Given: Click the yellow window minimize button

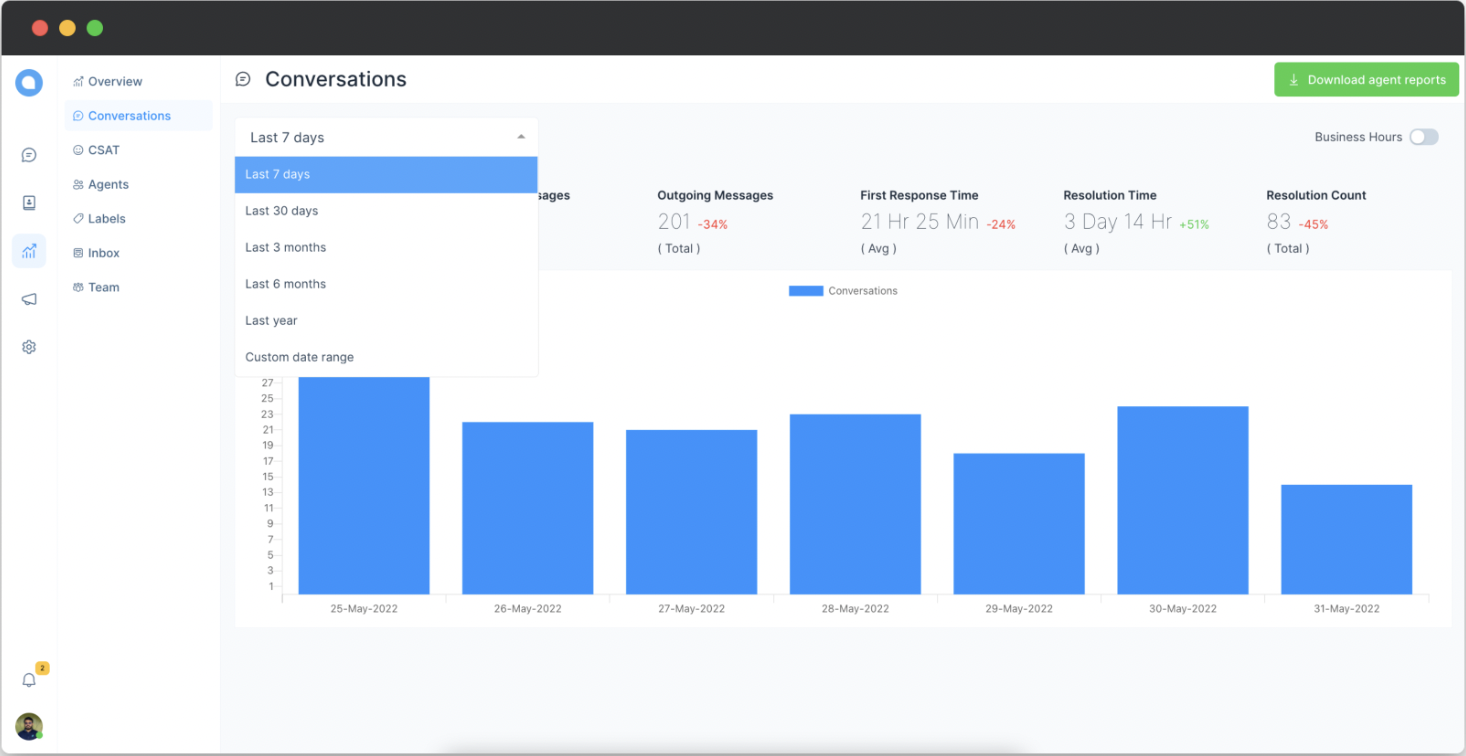Looking at the screenshot, I should [67, 28].
